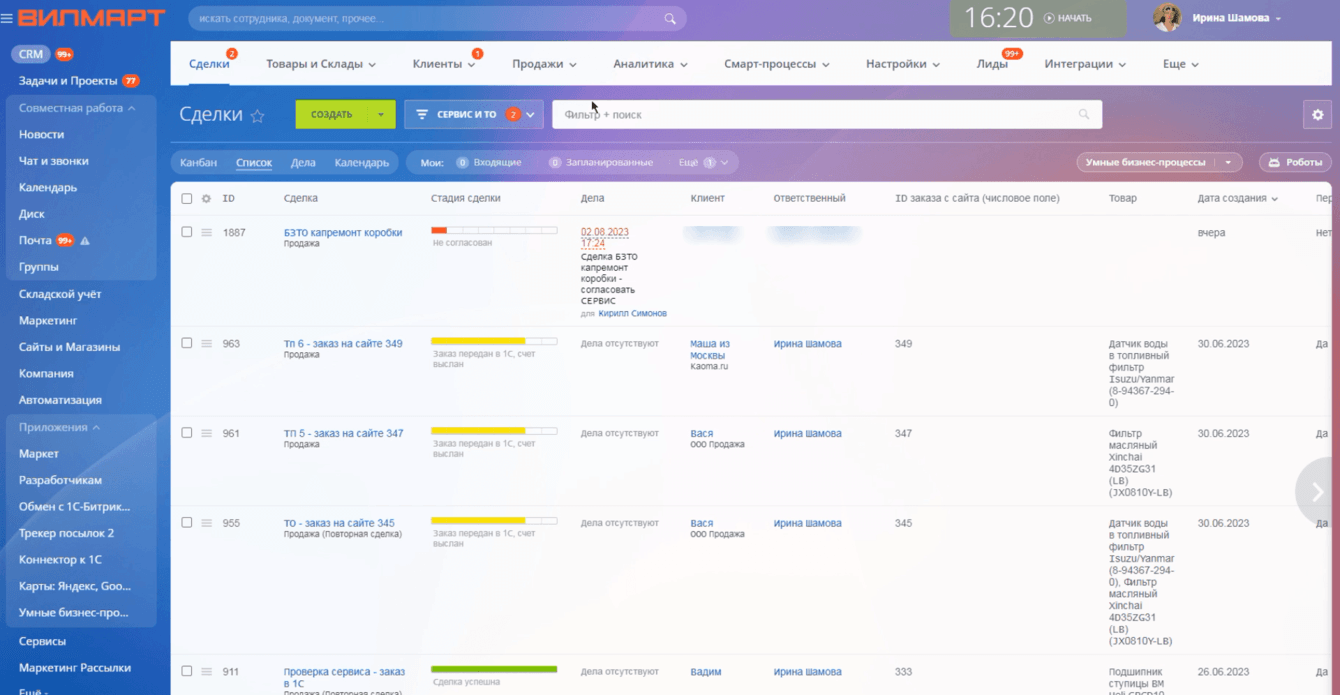This screenshot has height=695, width=1340.
Task: Expand the user menu arrow next to Ирина Шамова
Action: 1278,19
